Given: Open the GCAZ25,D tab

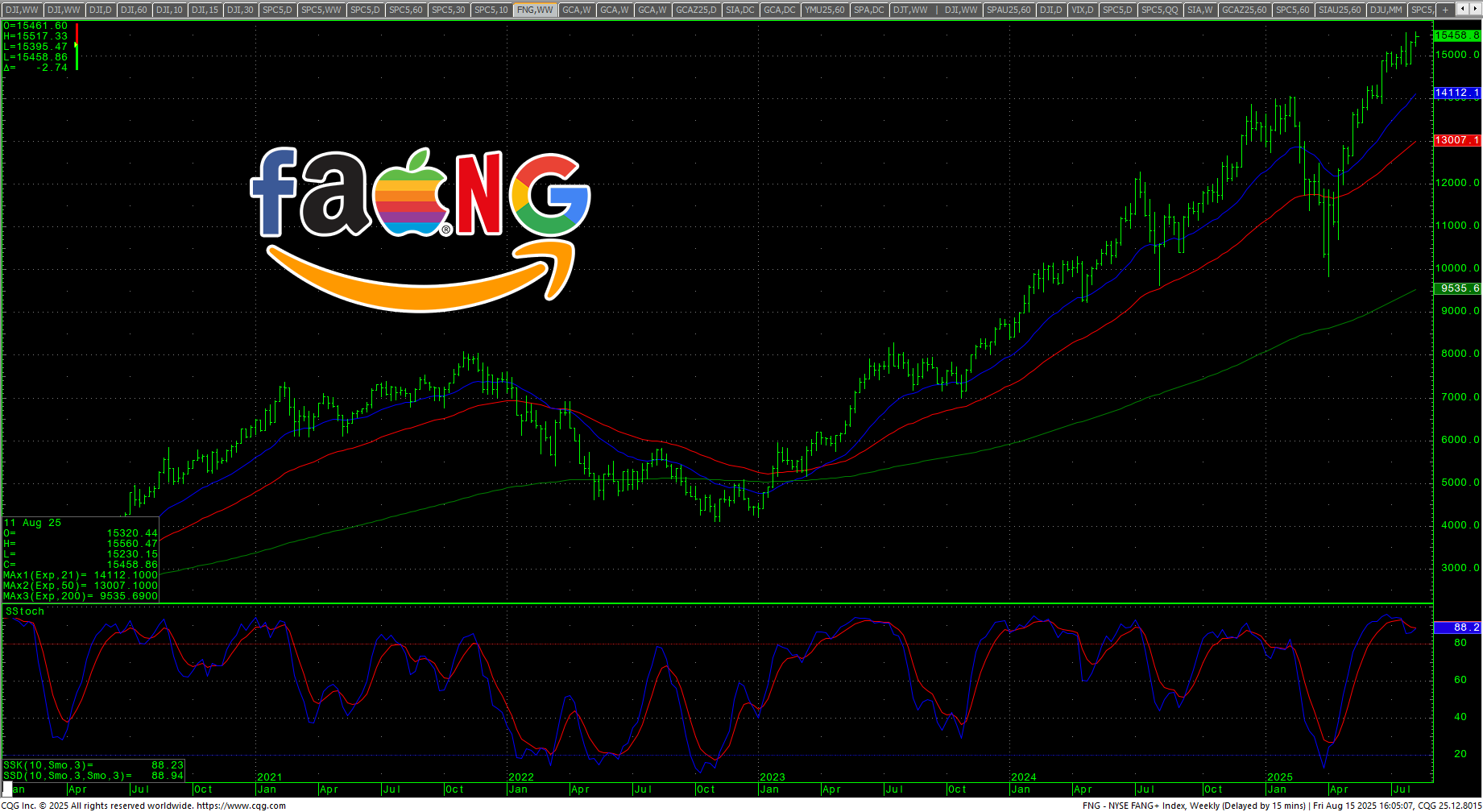Looking at the screenshot, I should point(696,10).
